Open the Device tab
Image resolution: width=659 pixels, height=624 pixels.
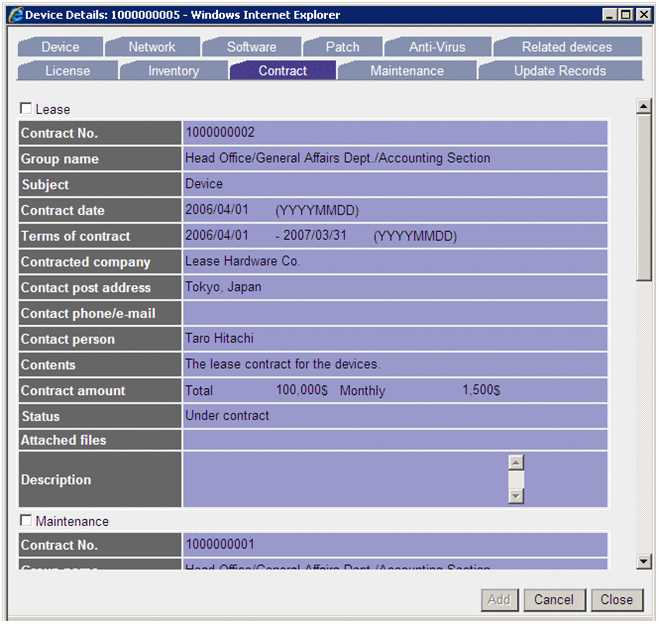pos(60,47)
